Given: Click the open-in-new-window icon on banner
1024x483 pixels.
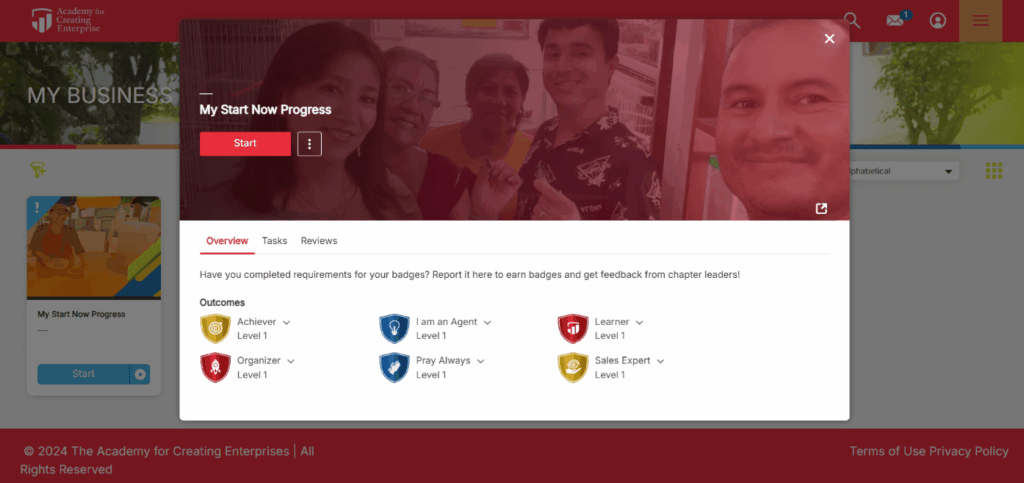Looking at the screenshot, I should (x=822, y=208).
